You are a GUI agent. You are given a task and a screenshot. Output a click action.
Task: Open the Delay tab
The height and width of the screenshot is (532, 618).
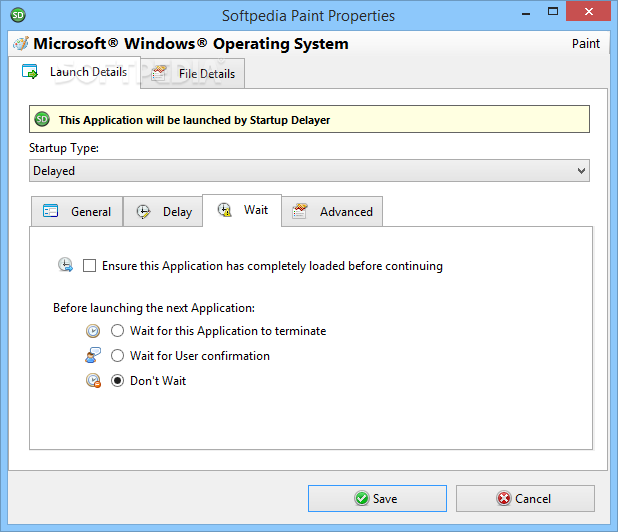(163, 212)
